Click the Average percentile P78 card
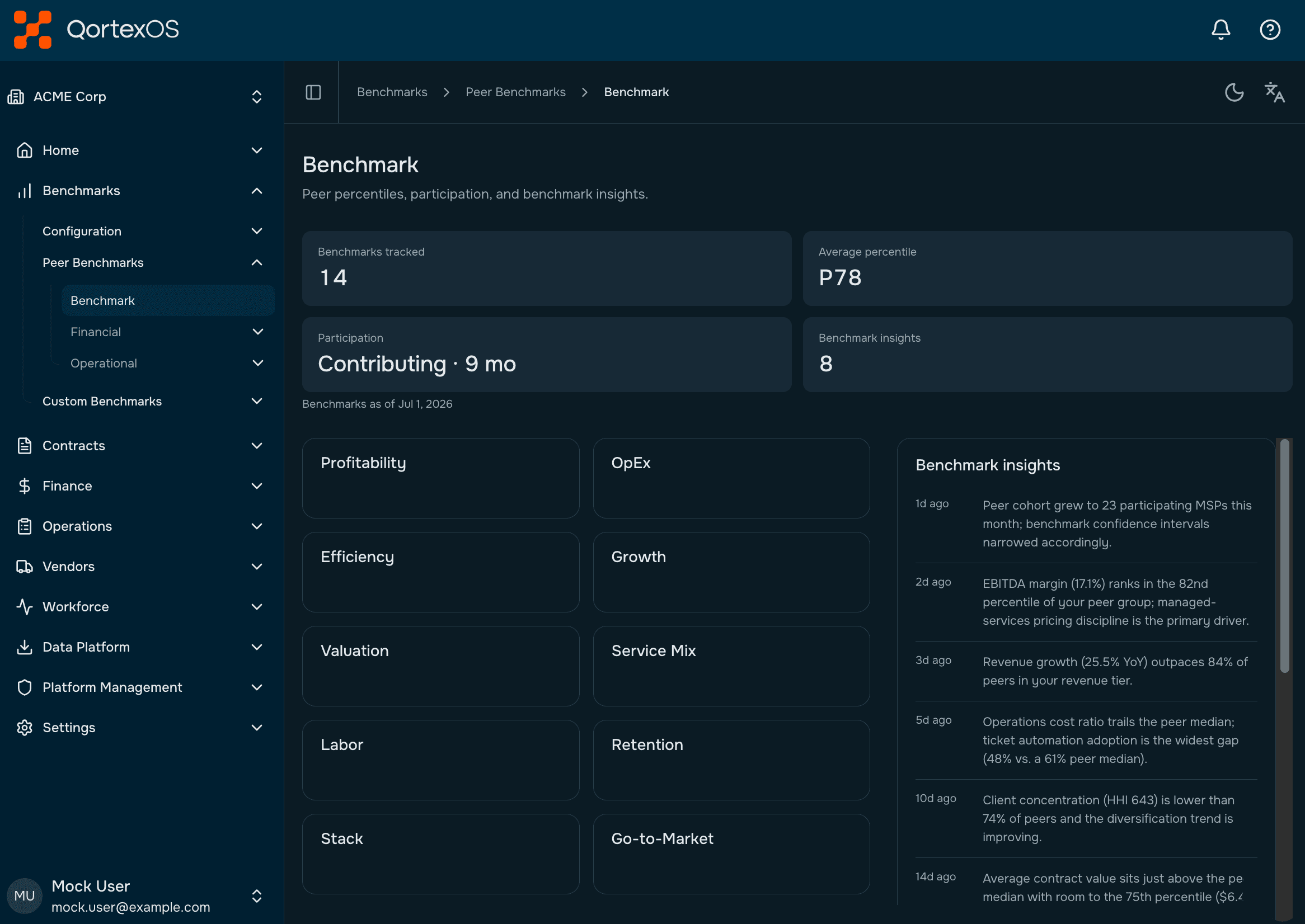The image size is (1305, 924). pos(1047,268)
